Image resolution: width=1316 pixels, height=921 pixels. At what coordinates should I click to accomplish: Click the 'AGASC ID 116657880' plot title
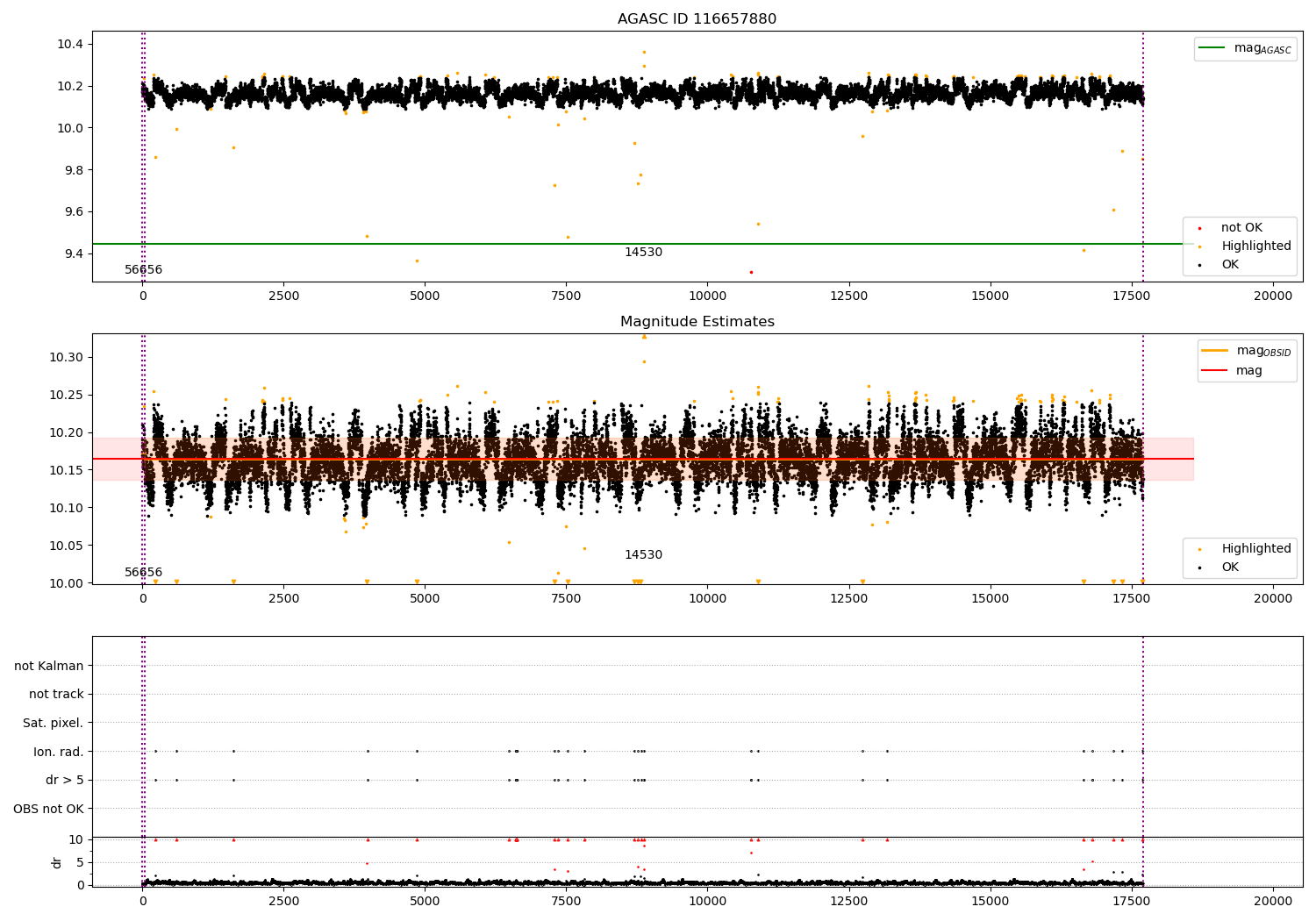(697, 19)
